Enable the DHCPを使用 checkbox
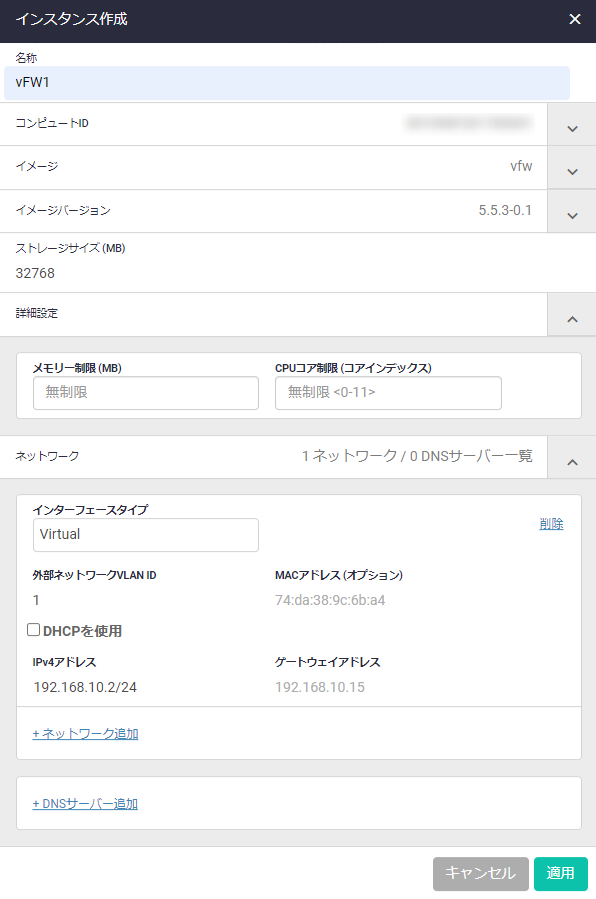 point(34,630)
